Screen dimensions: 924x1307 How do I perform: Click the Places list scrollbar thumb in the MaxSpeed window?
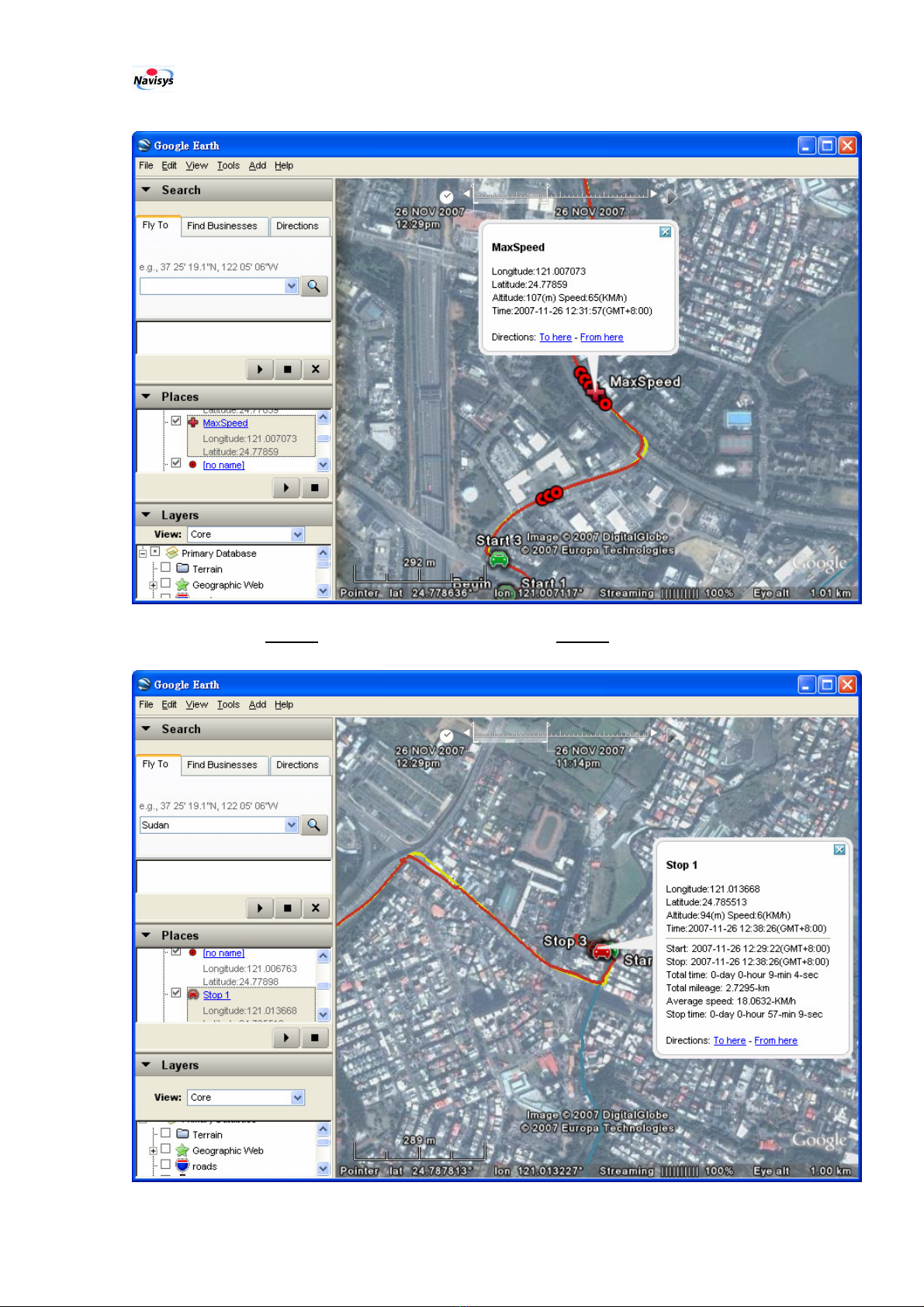(x=324, y=438)
